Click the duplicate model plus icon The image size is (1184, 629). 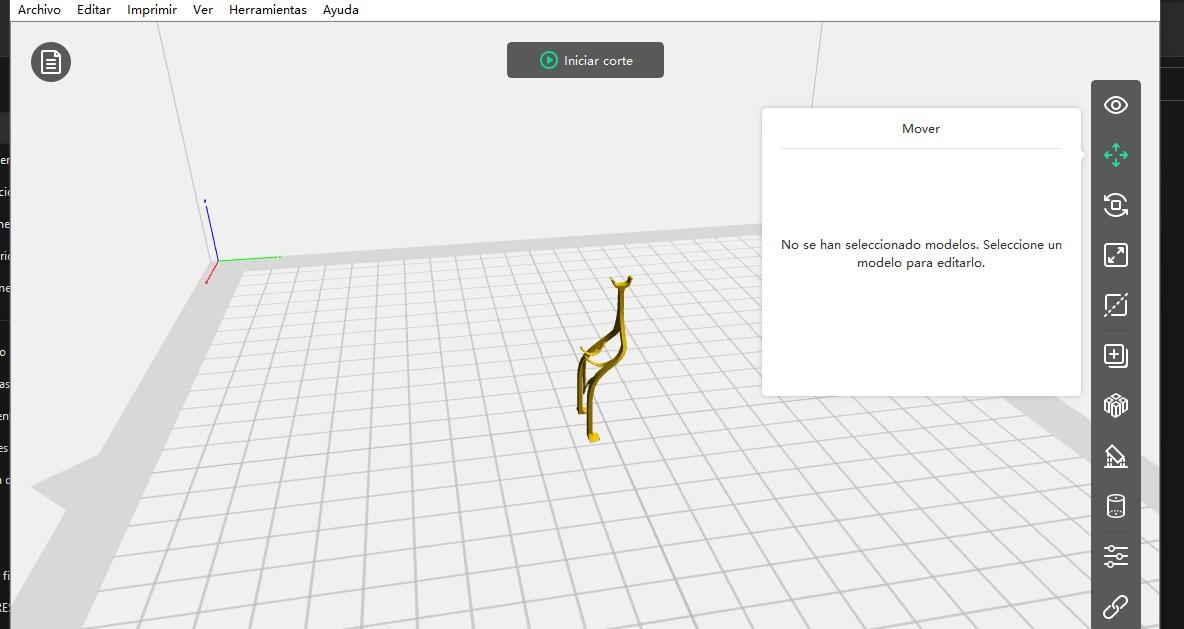point(1115,356)
